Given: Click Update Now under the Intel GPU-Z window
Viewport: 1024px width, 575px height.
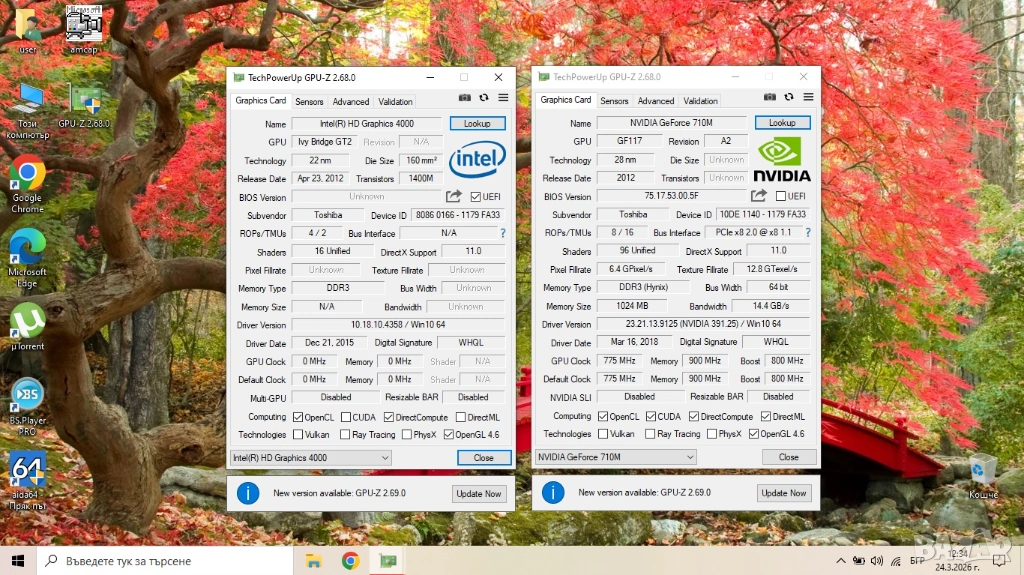Looking at the screenshot, I should (479, 493).
